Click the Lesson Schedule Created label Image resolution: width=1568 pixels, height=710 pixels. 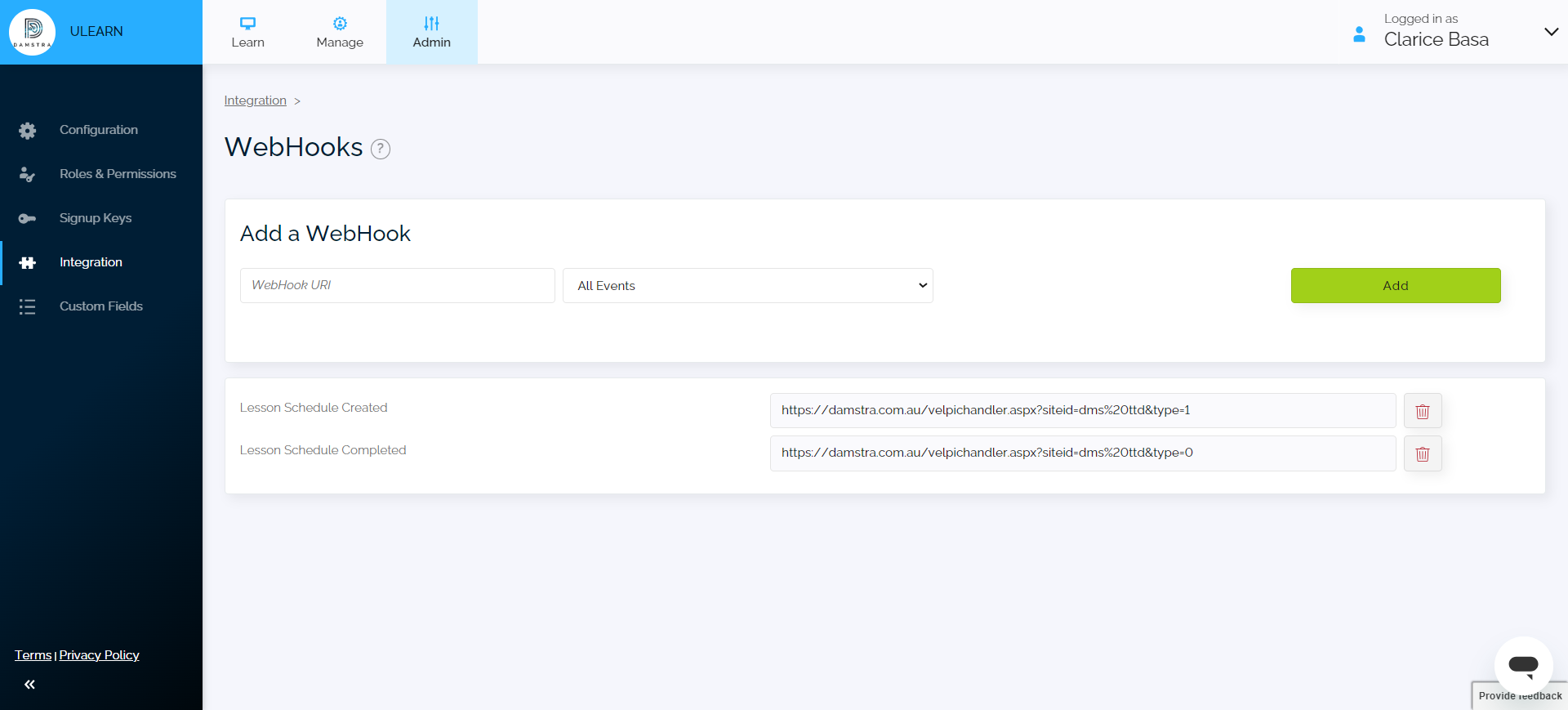coord(314,408)
